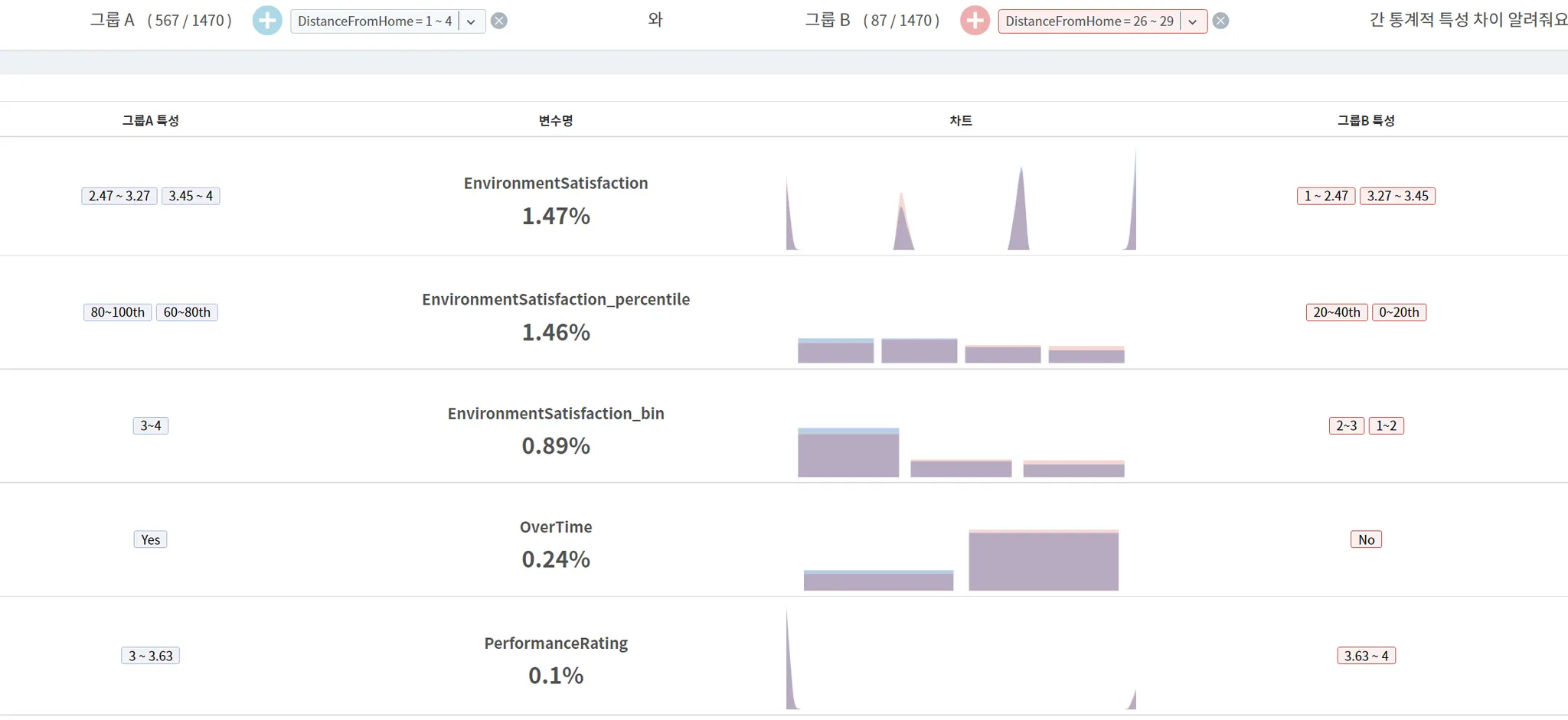This screenshot has width=1568, height=720.
Task: Clear Group A DistanceFromHome filter with X icon
Action: click(x=498, y=21)
